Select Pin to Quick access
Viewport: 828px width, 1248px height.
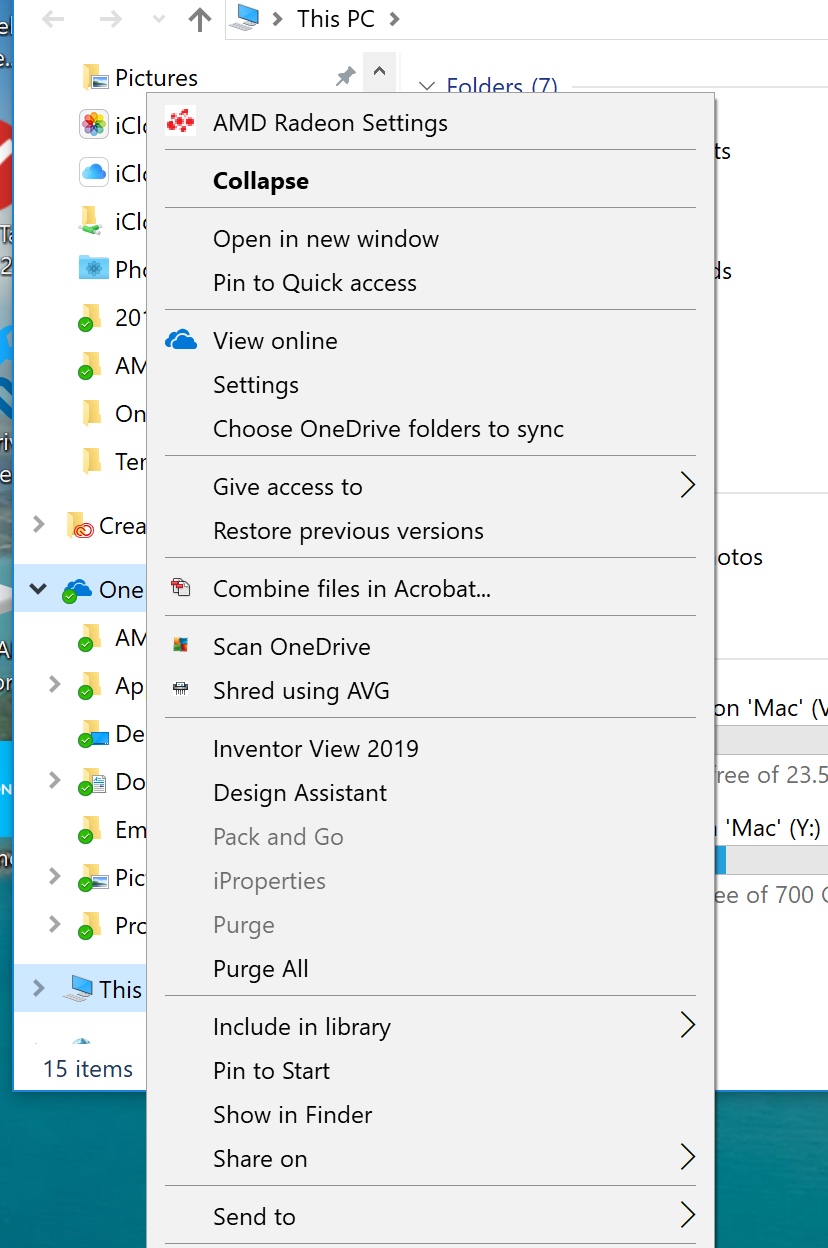[314, 283]
